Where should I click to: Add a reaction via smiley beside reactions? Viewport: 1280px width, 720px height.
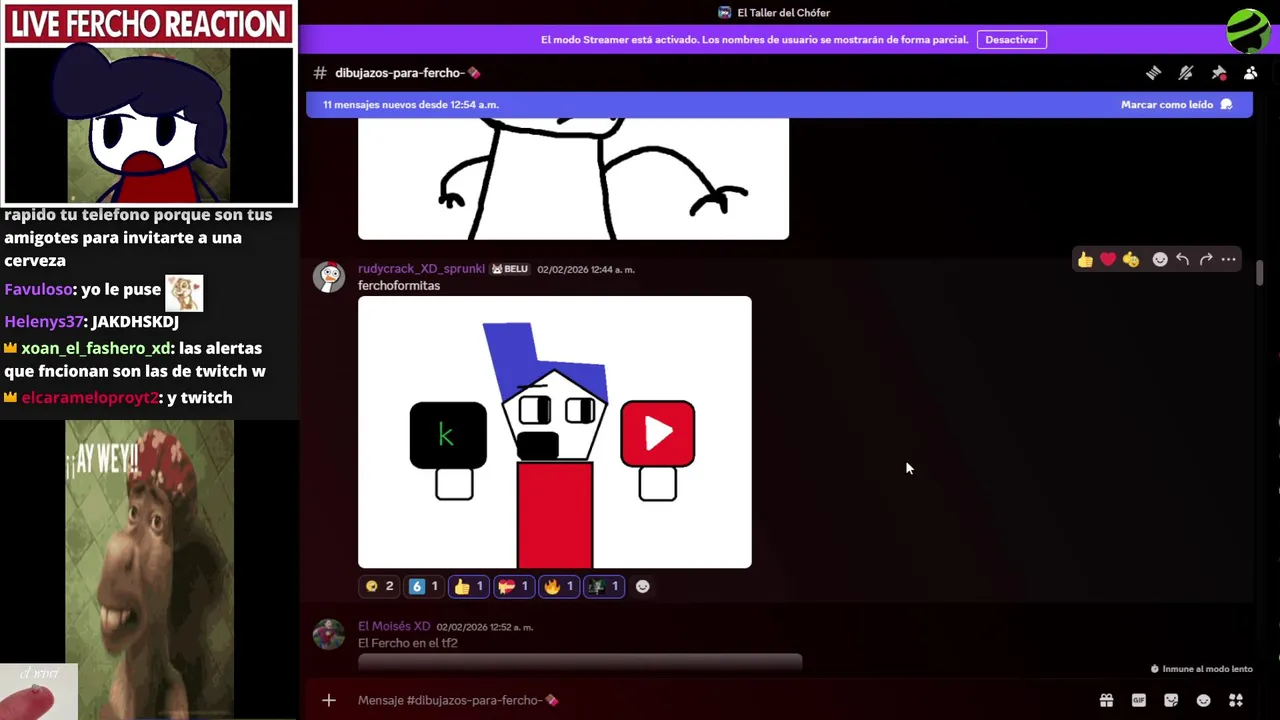coord(643,587)
